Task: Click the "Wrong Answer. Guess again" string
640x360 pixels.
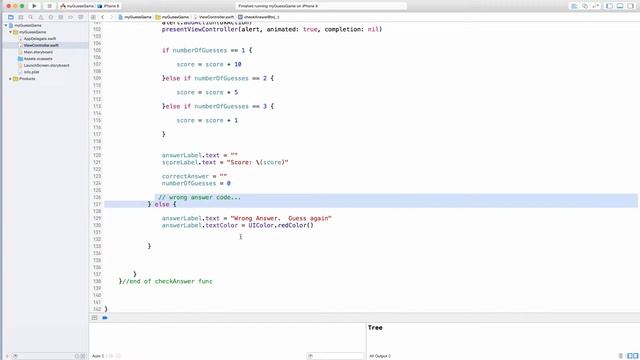Action: 281,218
